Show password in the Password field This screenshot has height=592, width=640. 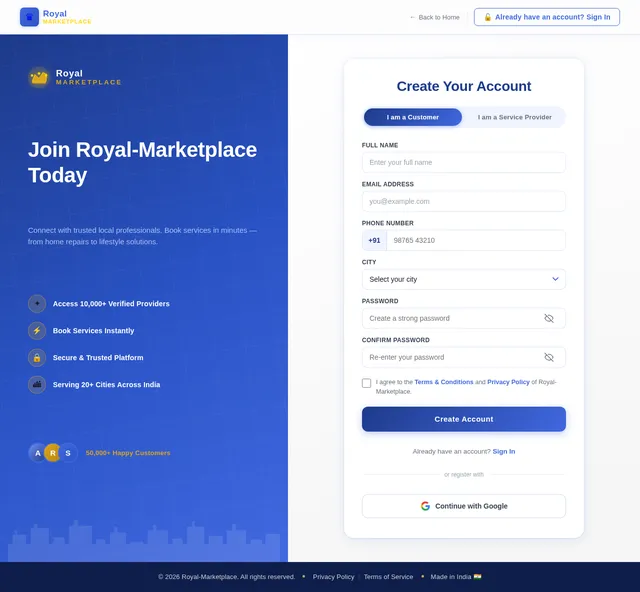point(548,318)
